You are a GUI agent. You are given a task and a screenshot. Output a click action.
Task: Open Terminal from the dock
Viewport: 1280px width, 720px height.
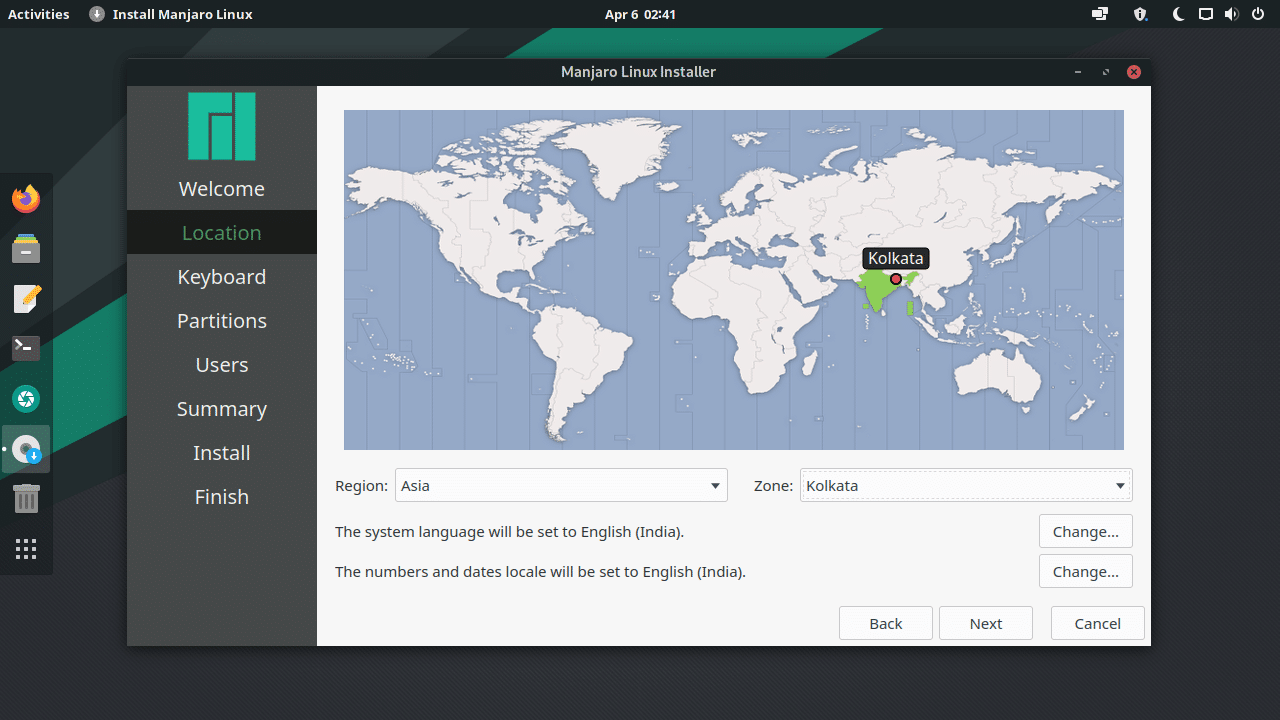click(x=26, y=348)
